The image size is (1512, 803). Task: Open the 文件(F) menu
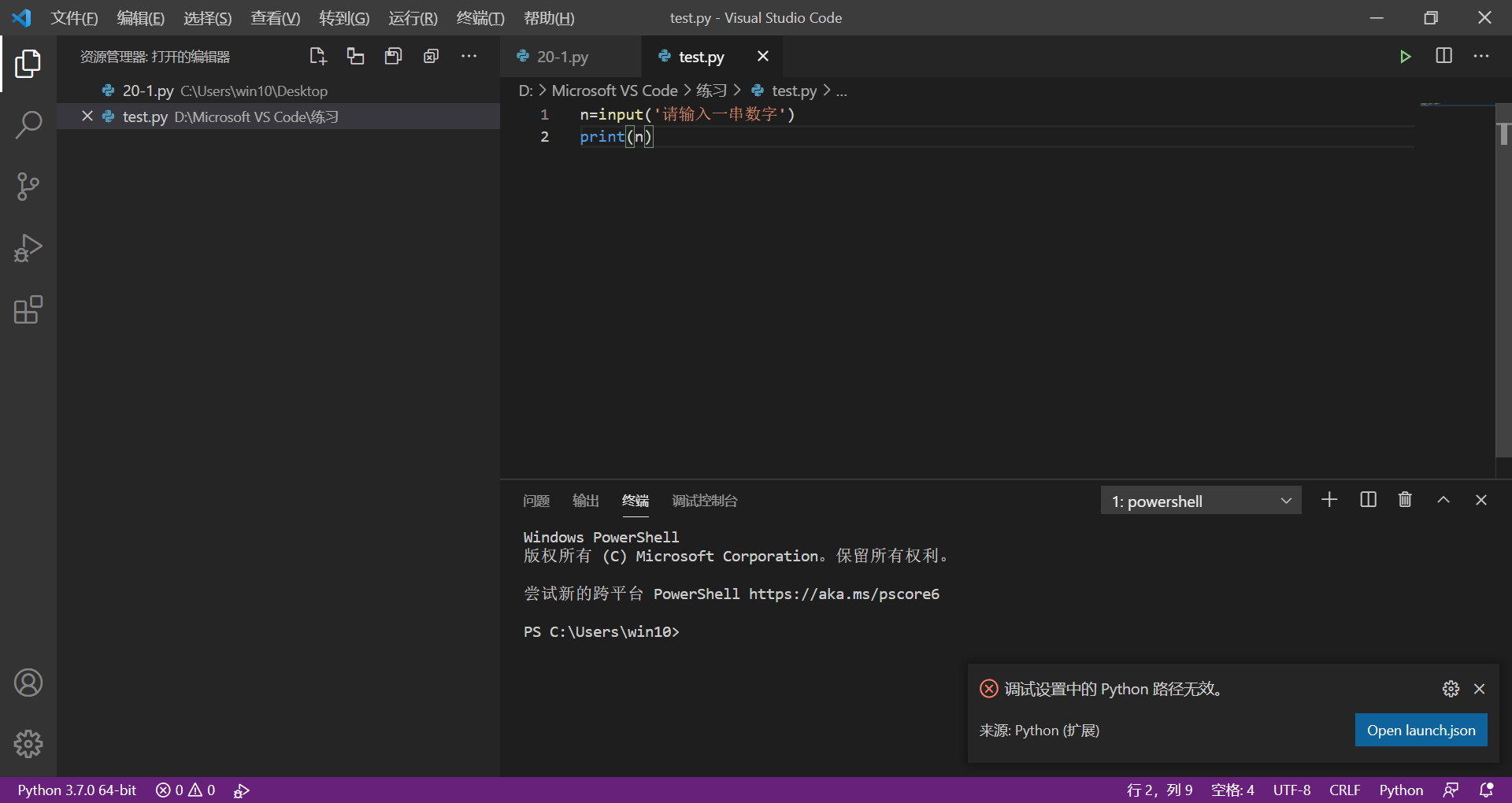pyautogui.click(x=75, y=17)
